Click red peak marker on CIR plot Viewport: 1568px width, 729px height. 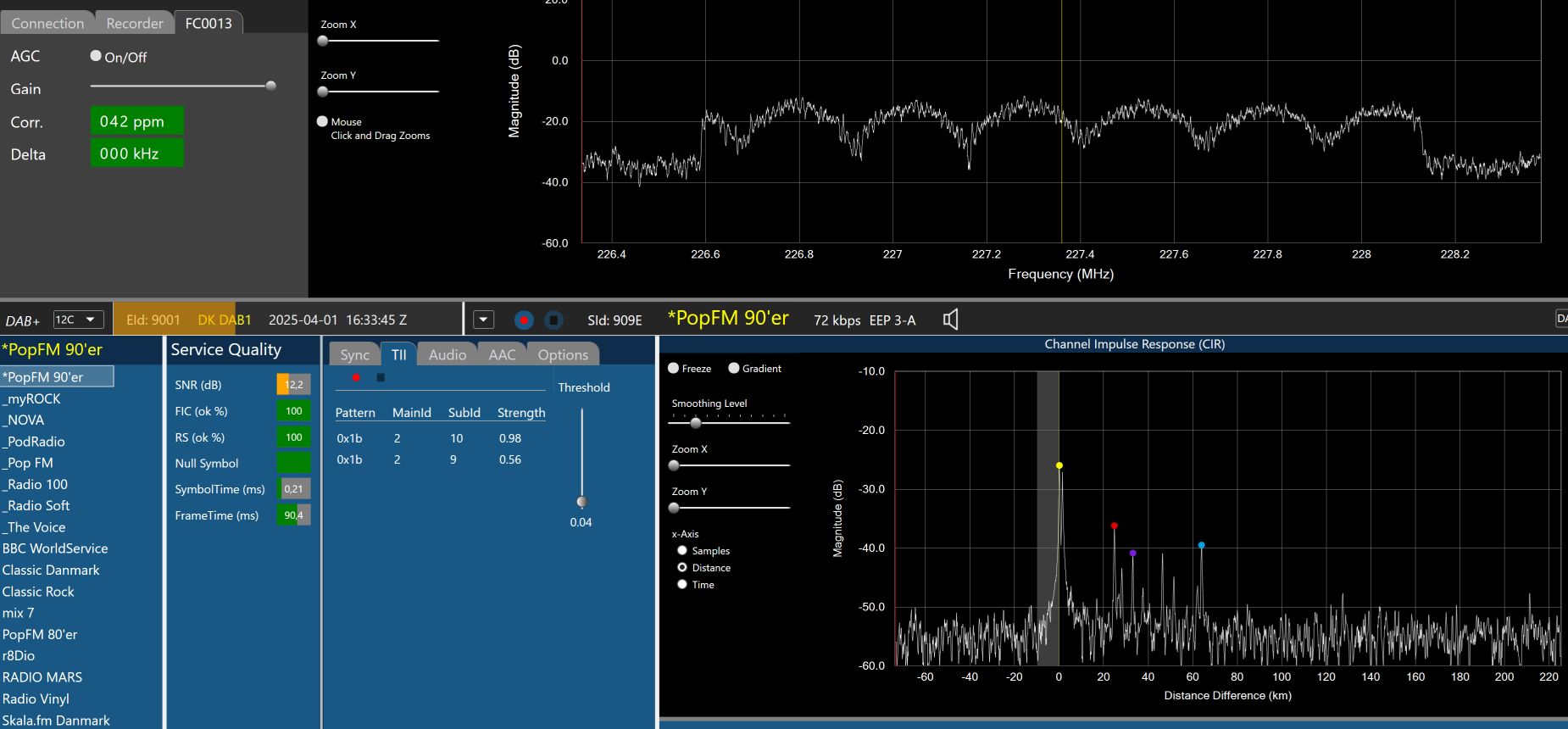pyautogui.click(x=1114, y=526)
